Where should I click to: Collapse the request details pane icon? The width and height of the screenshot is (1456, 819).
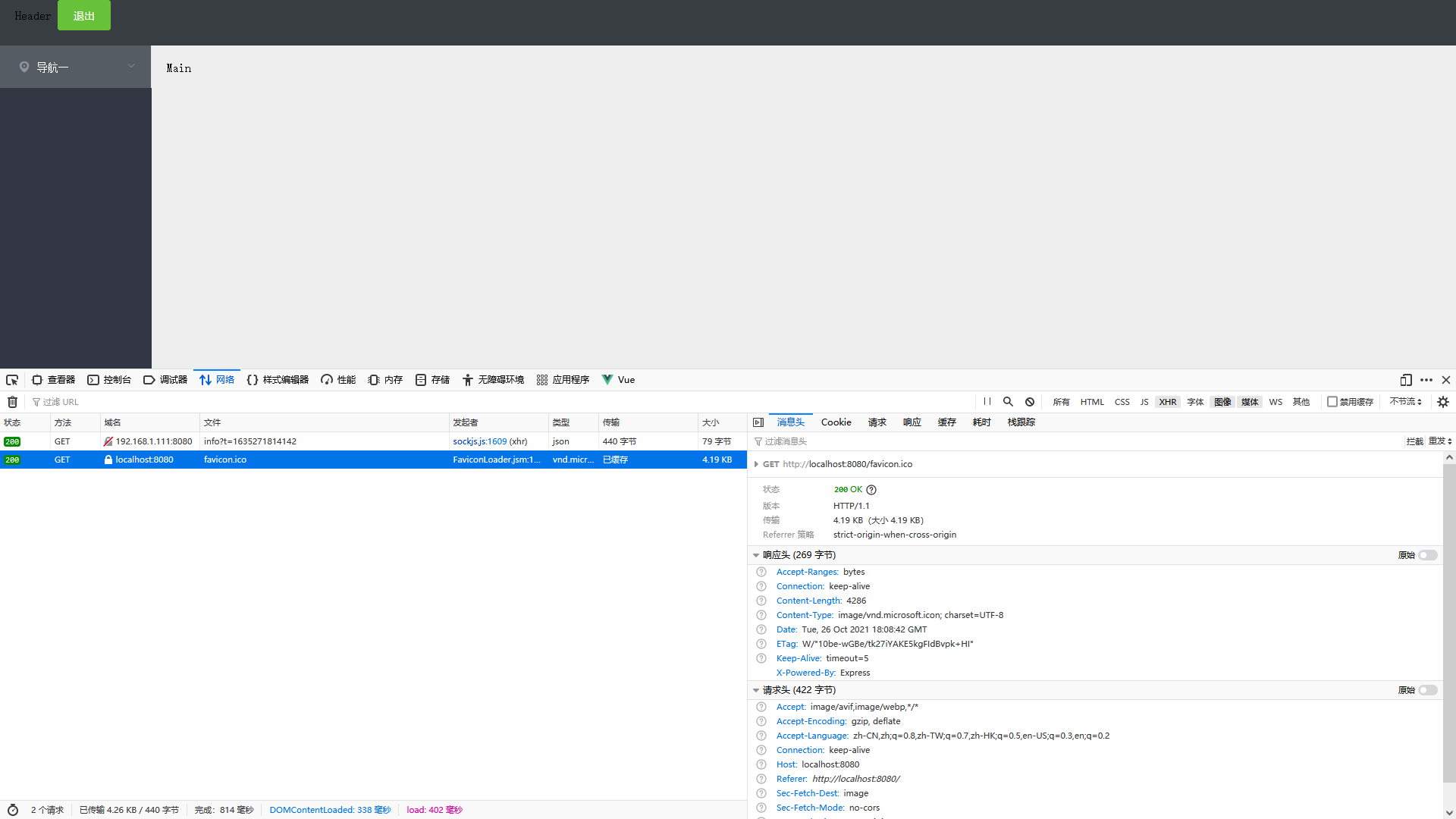click(758, 422)
